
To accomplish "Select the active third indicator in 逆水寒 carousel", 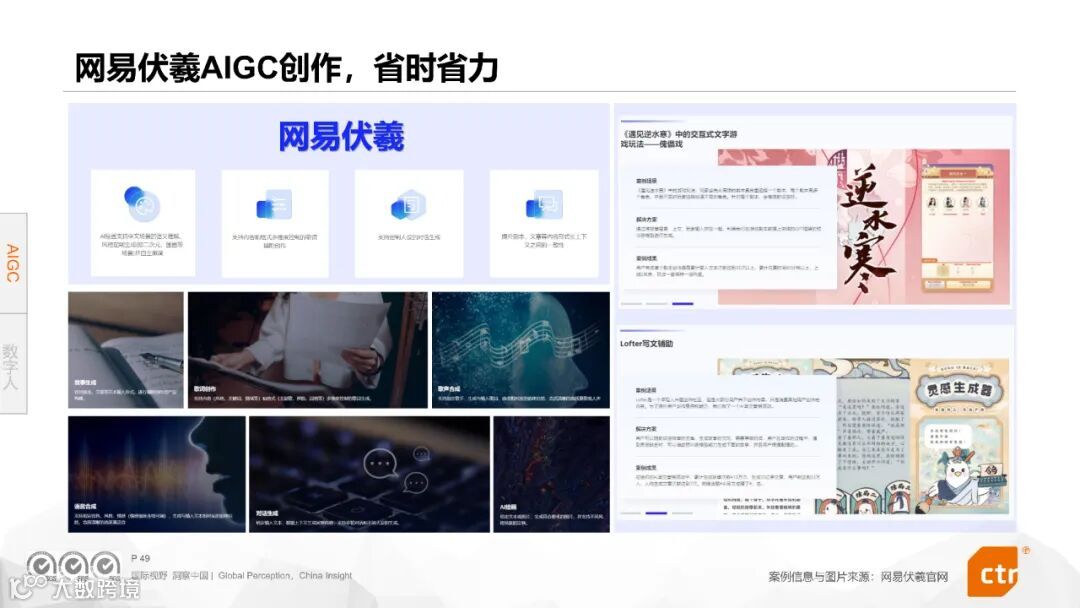I will (x=683, y=304).
